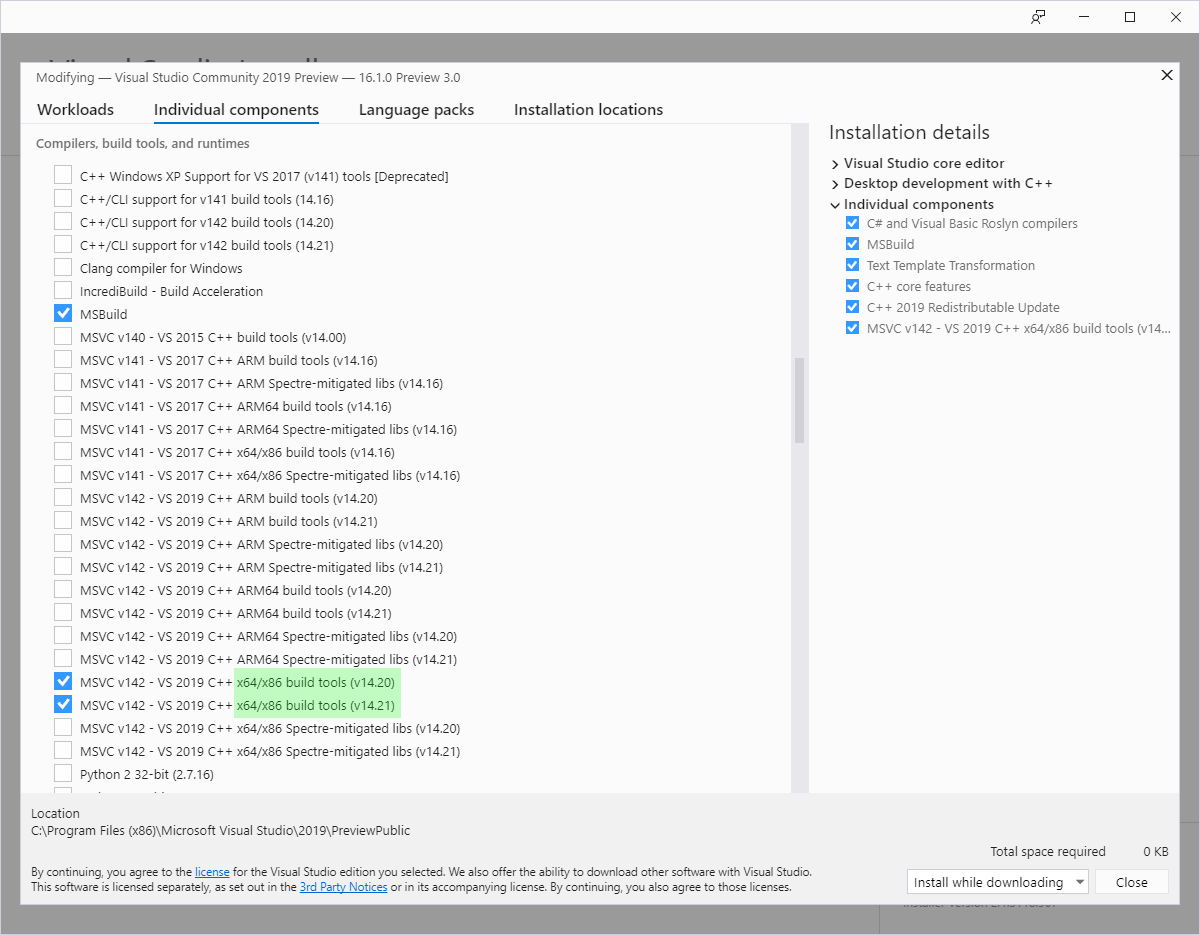Click the installation Location path text

[x=221, y=830]
